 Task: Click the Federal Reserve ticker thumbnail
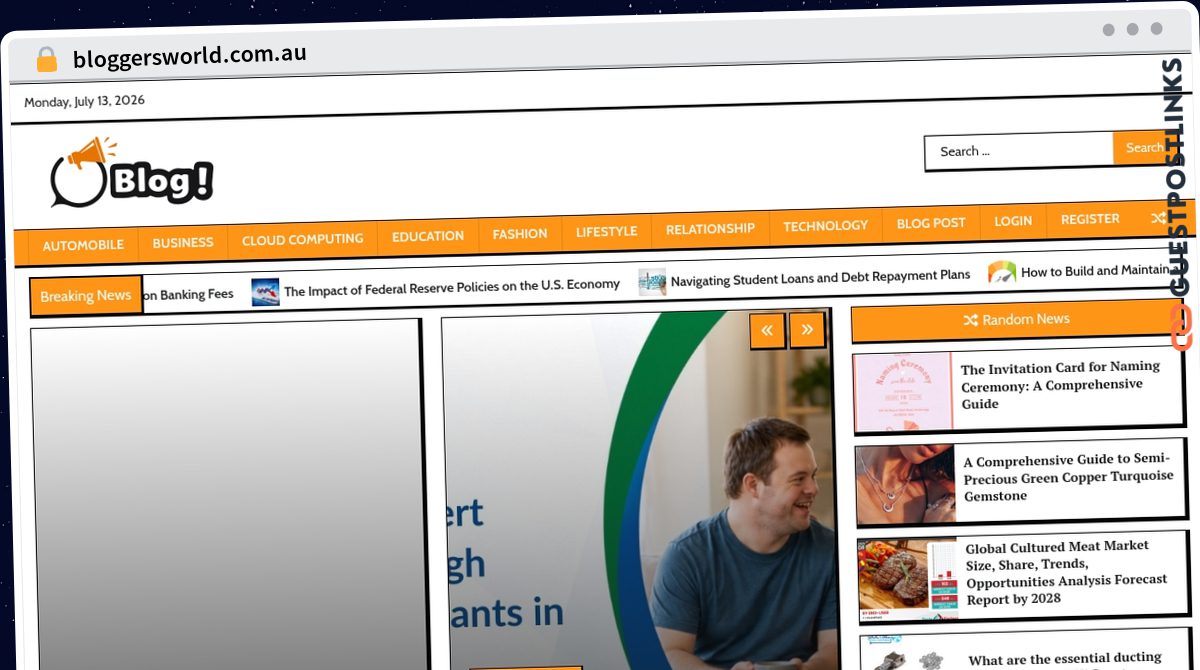click(265, 292)
